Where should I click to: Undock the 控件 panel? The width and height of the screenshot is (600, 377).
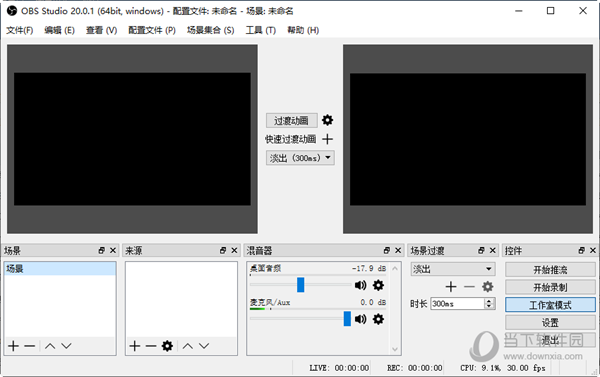582,250
